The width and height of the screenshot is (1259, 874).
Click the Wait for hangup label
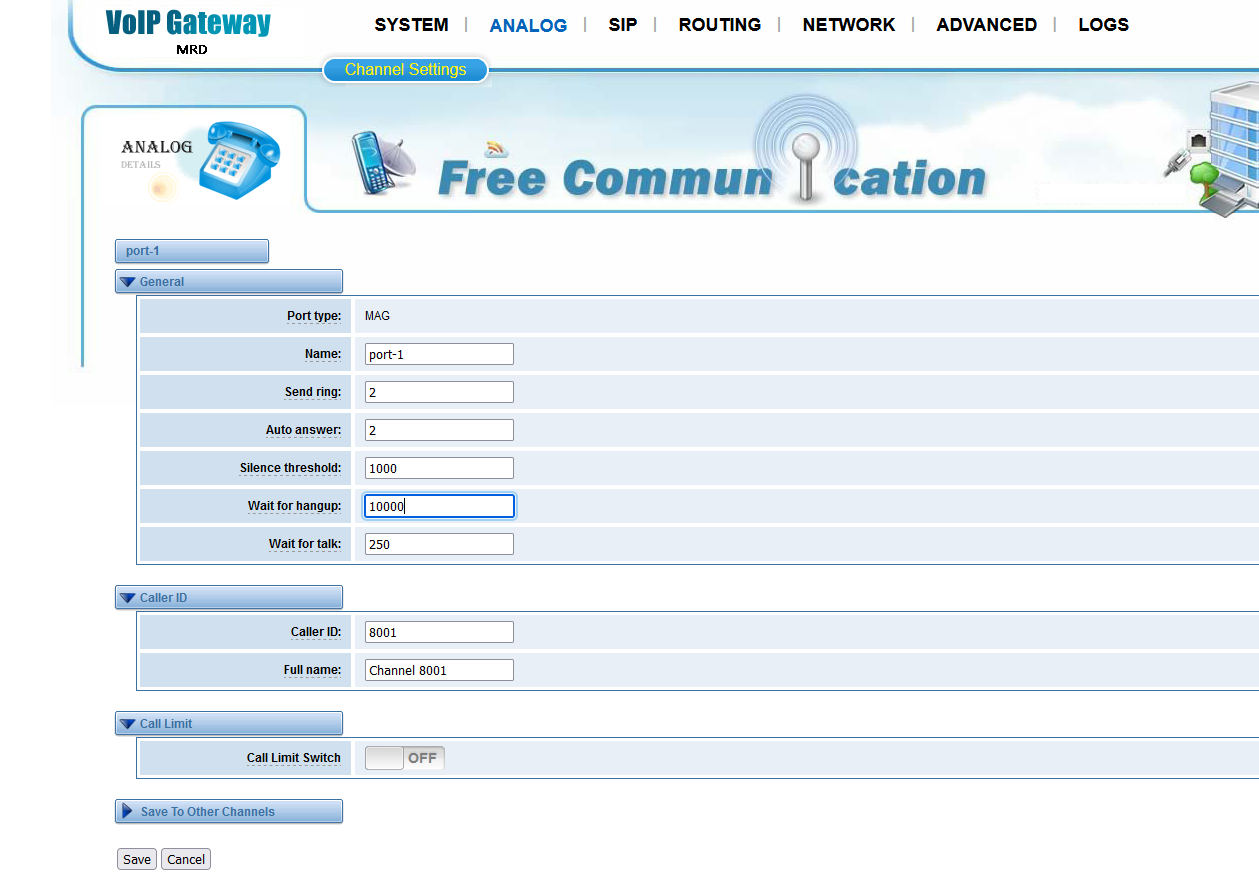tap(295, 506)
